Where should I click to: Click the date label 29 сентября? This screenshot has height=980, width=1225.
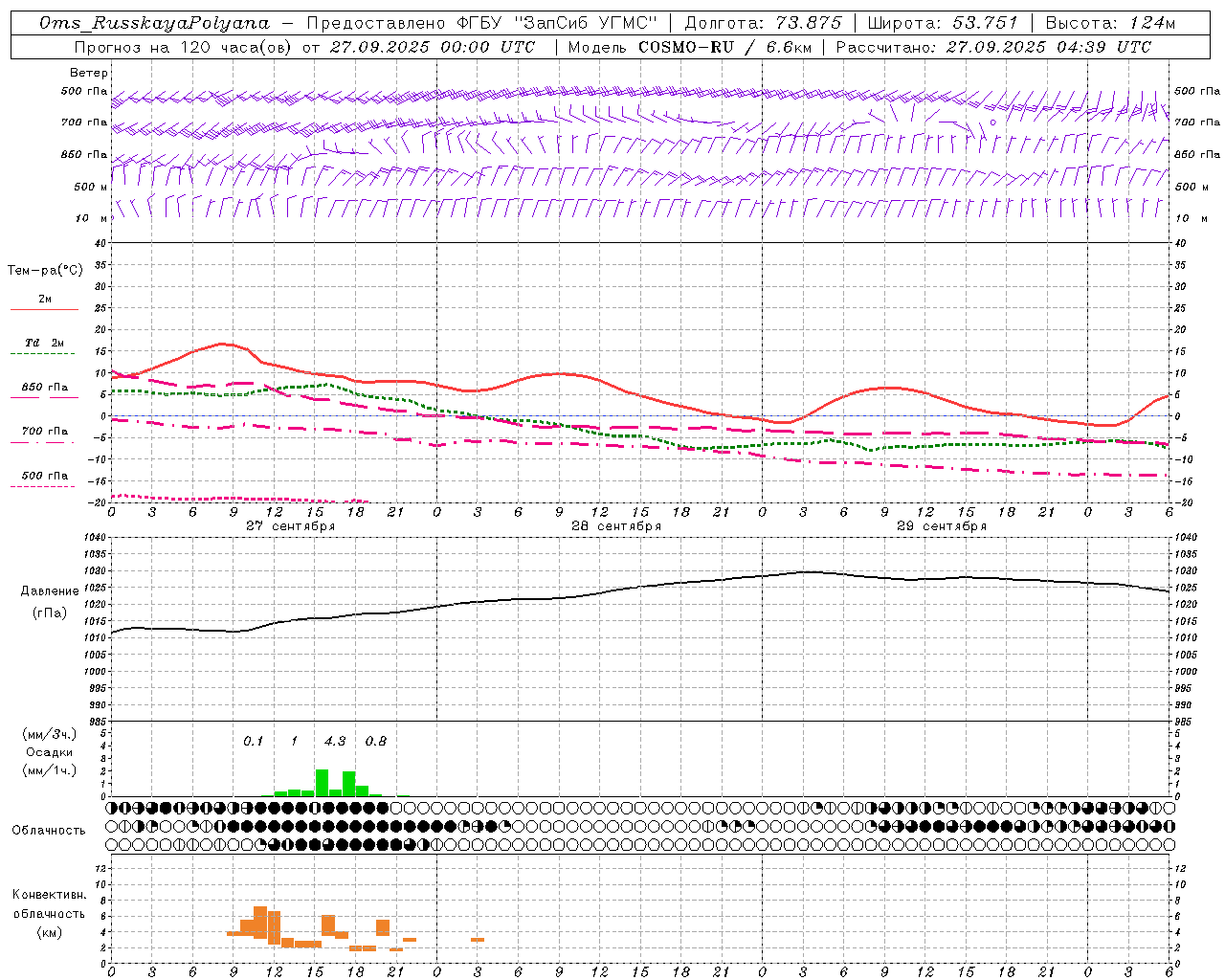pyautogui.click(x=941, y=526)
